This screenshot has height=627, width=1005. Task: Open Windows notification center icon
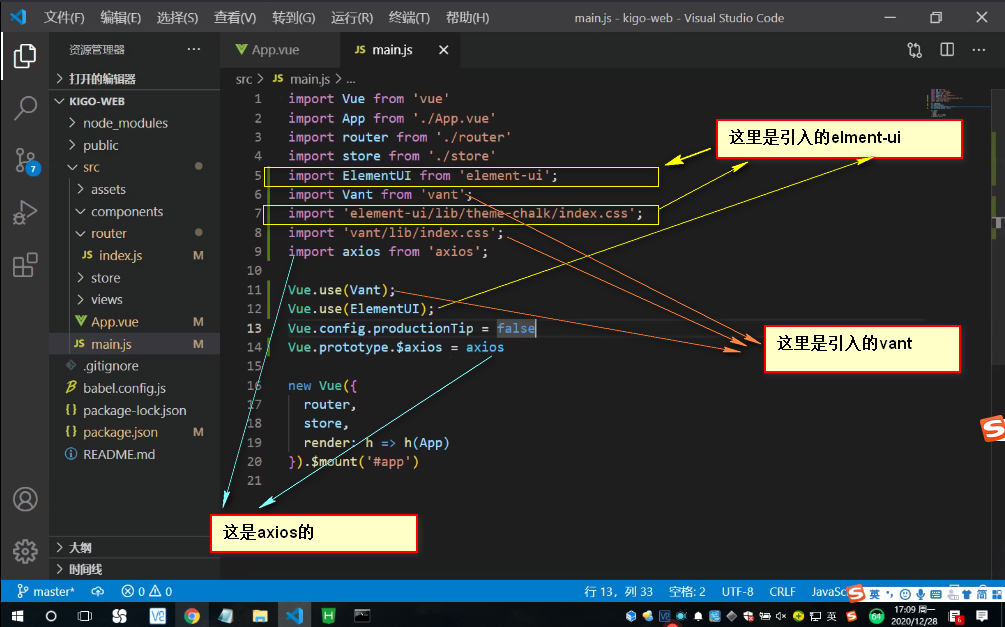coord(982,616)
